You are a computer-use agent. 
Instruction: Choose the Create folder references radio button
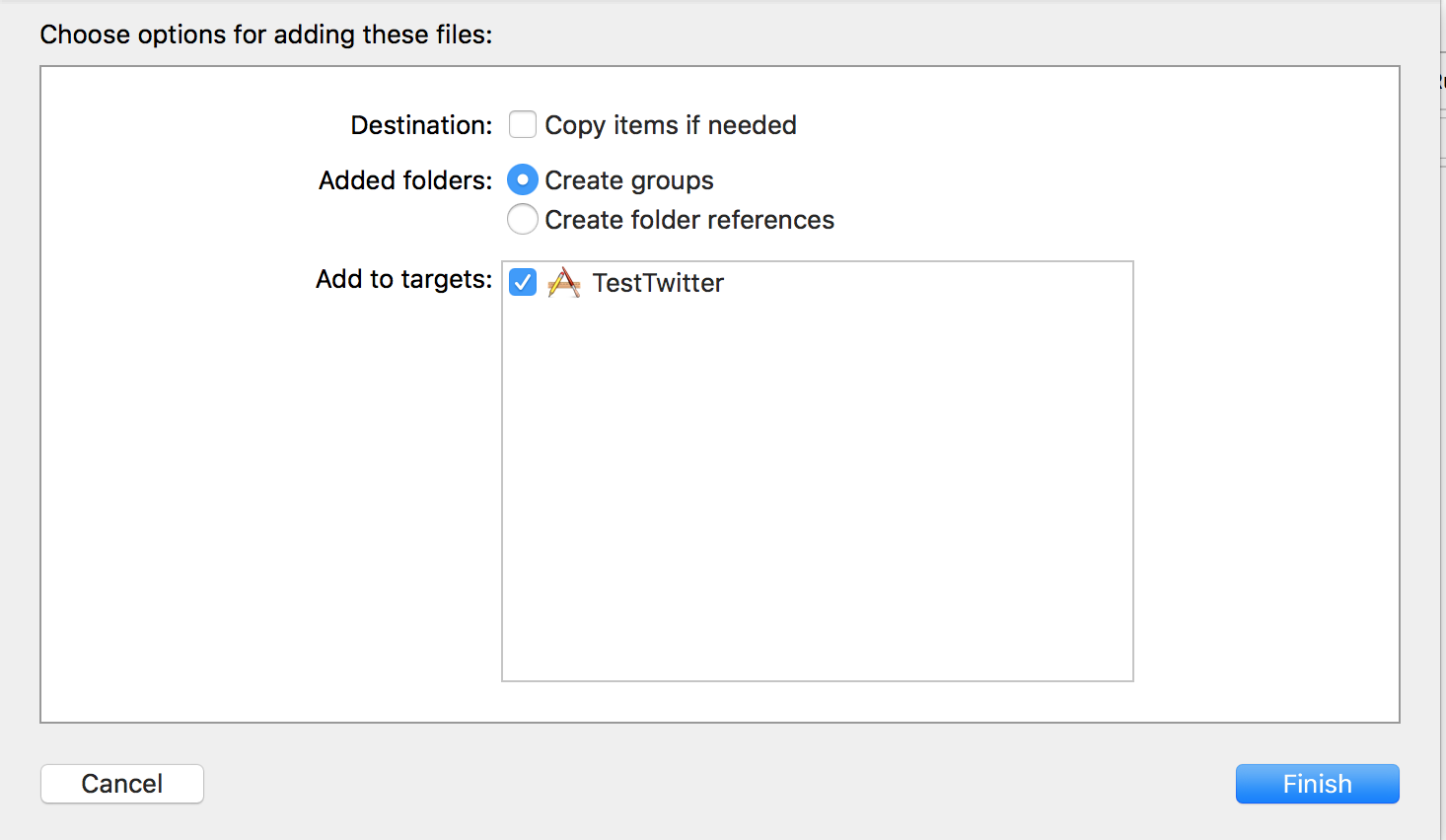(x=523, y=219)
